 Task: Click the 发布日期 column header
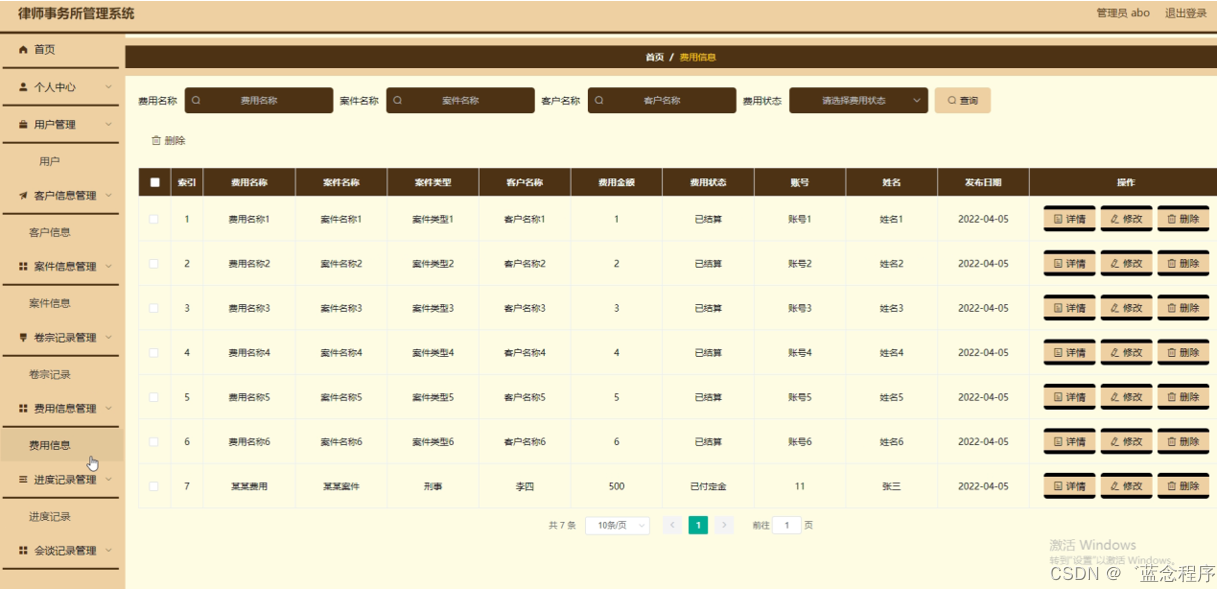pyautogui.click(x=983, y=183)
